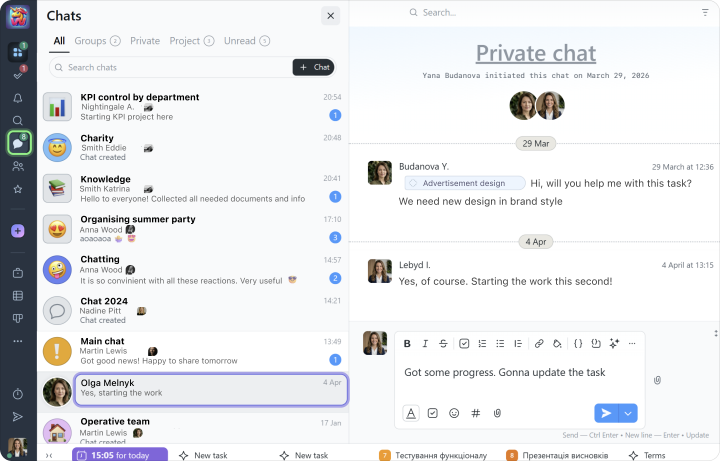Click the Bold formatting icon

click(407, 344)
